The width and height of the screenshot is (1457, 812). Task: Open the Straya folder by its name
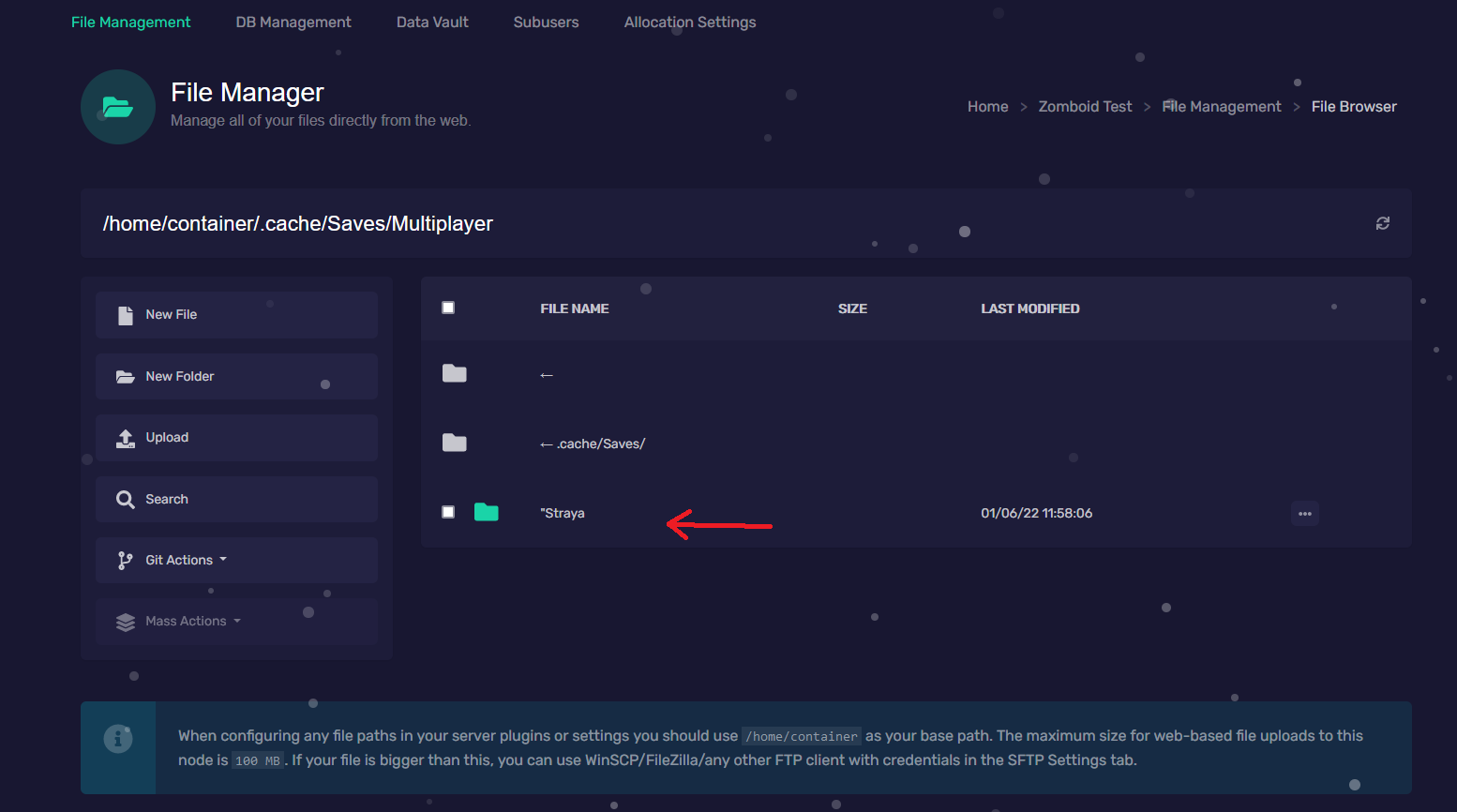tap(563, 513)
